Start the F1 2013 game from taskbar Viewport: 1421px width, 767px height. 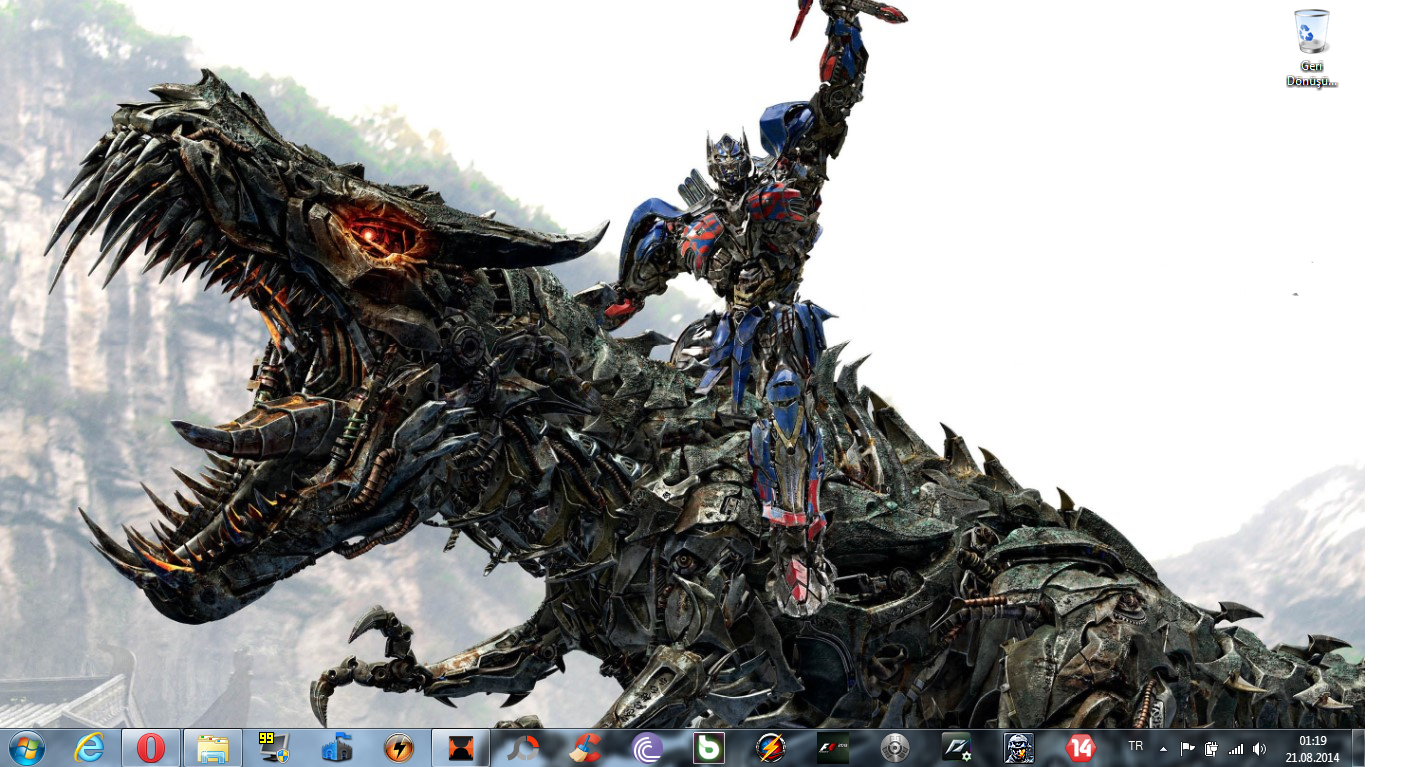tap(833, 747)
